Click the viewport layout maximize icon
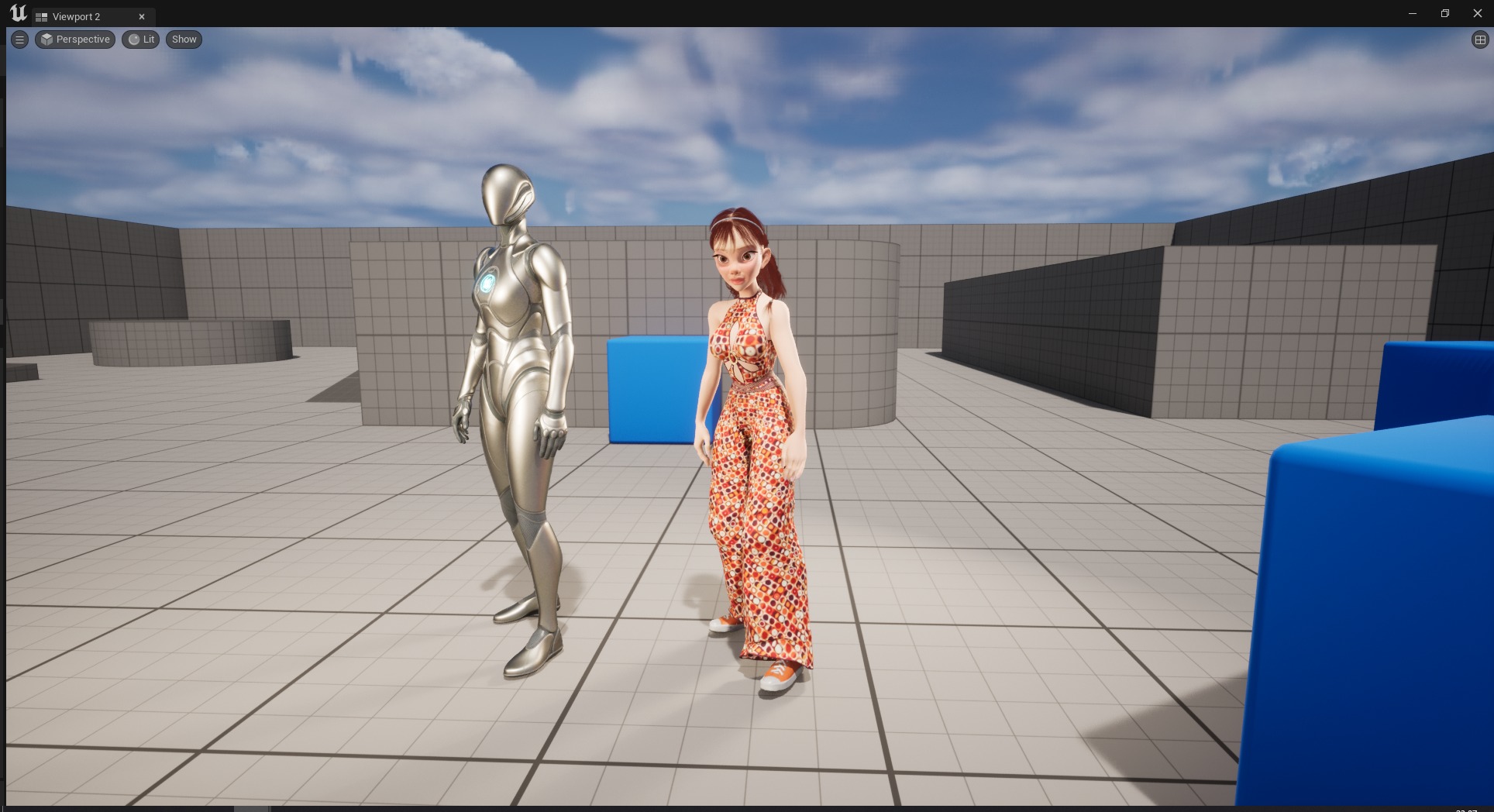 1479,40
